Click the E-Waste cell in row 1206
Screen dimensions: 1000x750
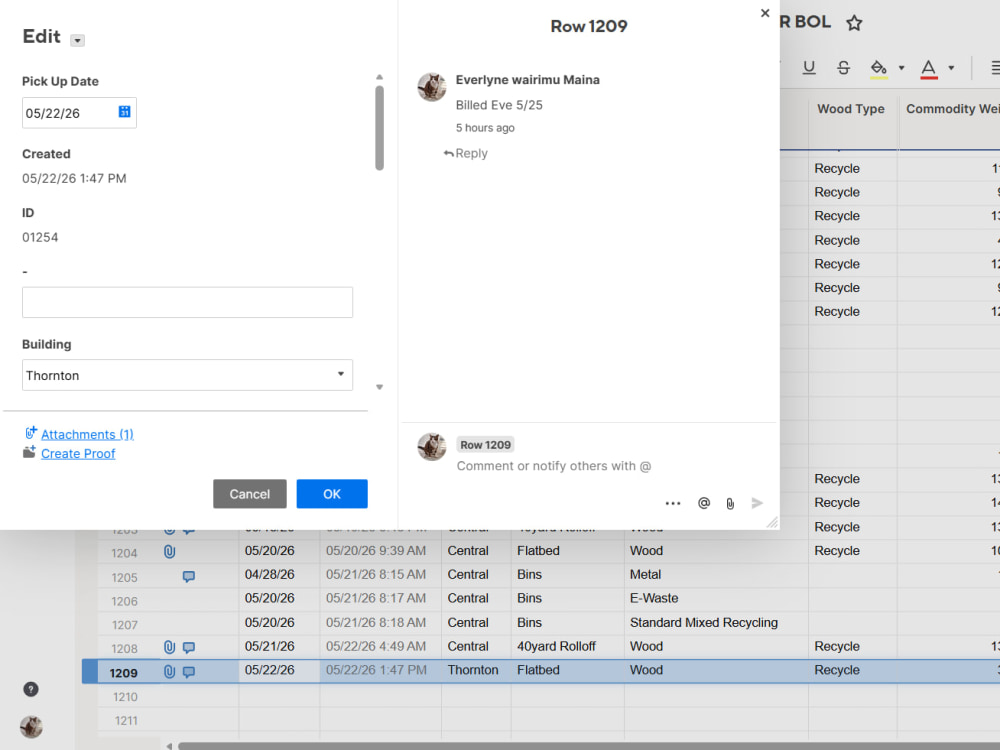click(x=716, y=598)
